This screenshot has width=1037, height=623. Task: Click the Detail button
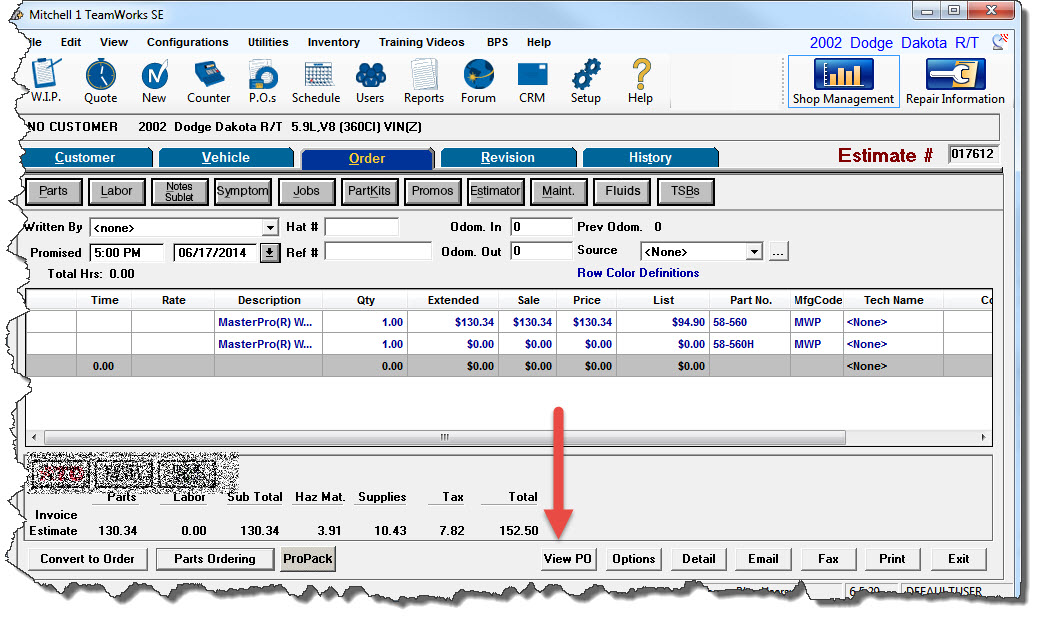point(698,559)
